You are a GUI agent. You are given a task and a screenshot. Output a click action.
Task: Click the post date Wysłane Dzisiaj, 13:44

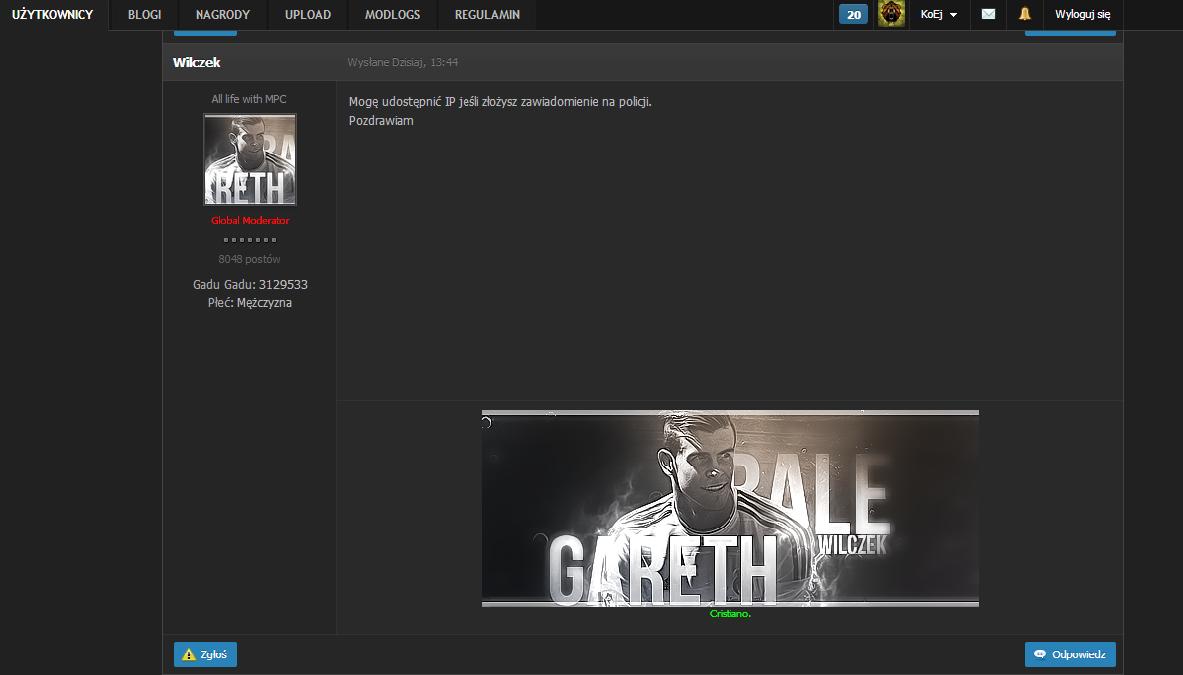pos(402,63)
